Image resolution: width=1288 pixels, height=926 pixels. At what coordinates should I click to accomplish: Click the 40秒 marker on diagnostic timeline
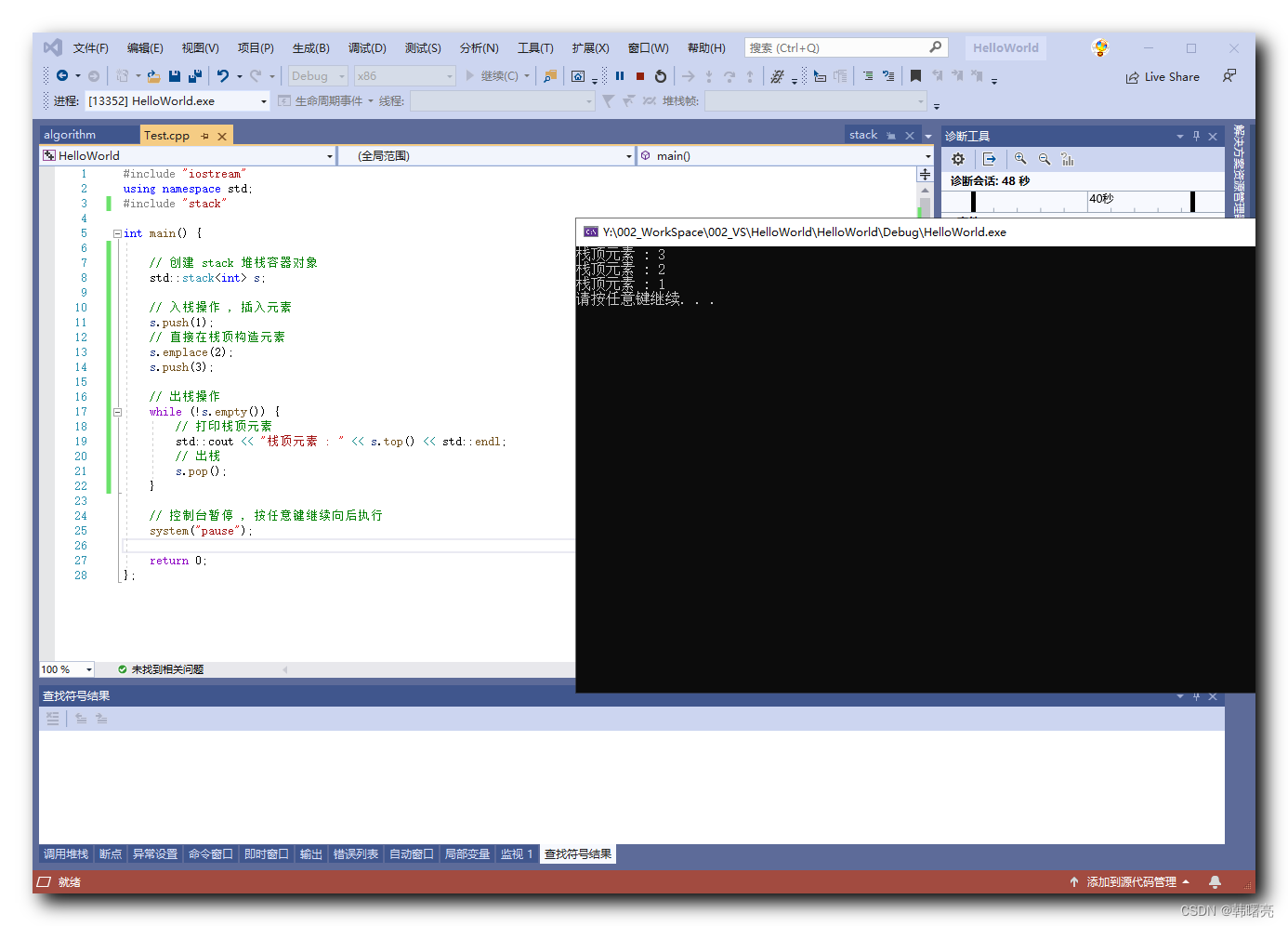point(1101,199)
